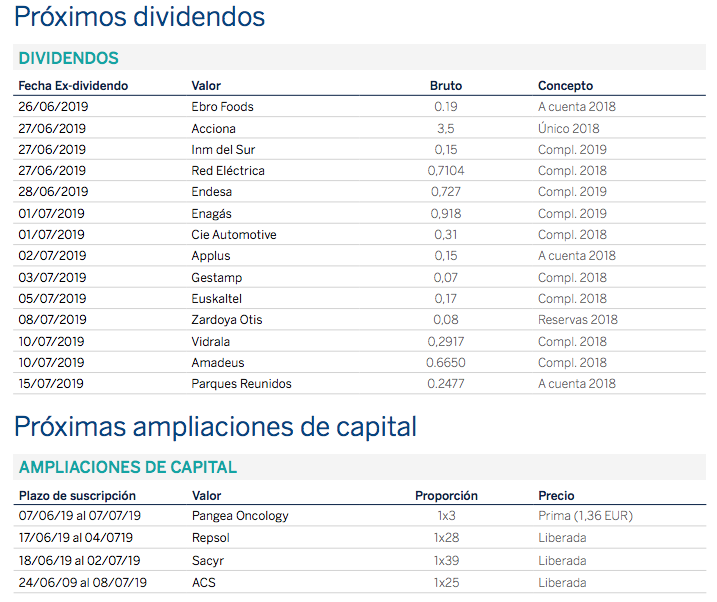Click Red Eléctrica company name
Screen dimensions: 717x602
point(228,170)
